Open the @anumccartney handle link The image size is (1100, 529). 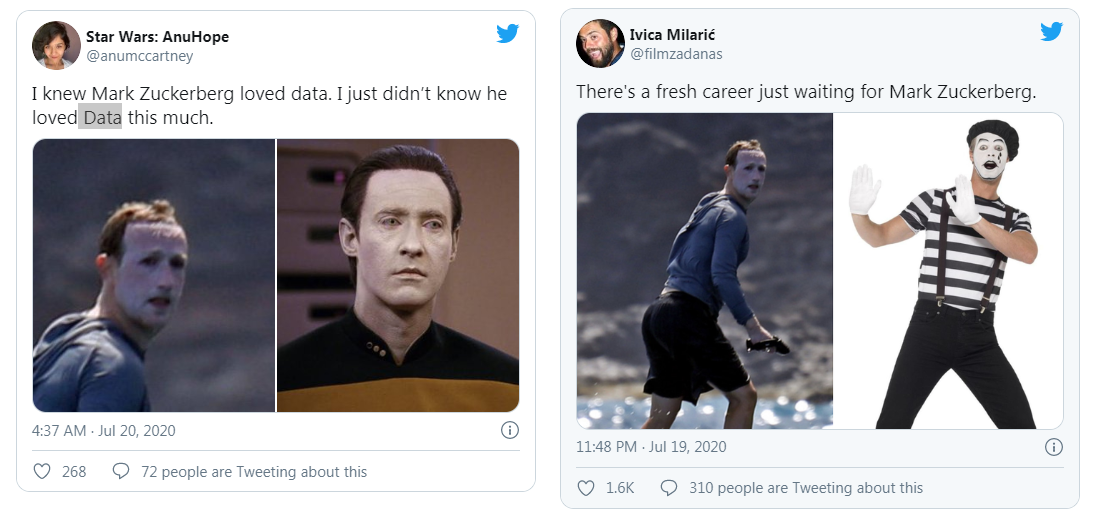coord(140,56)
